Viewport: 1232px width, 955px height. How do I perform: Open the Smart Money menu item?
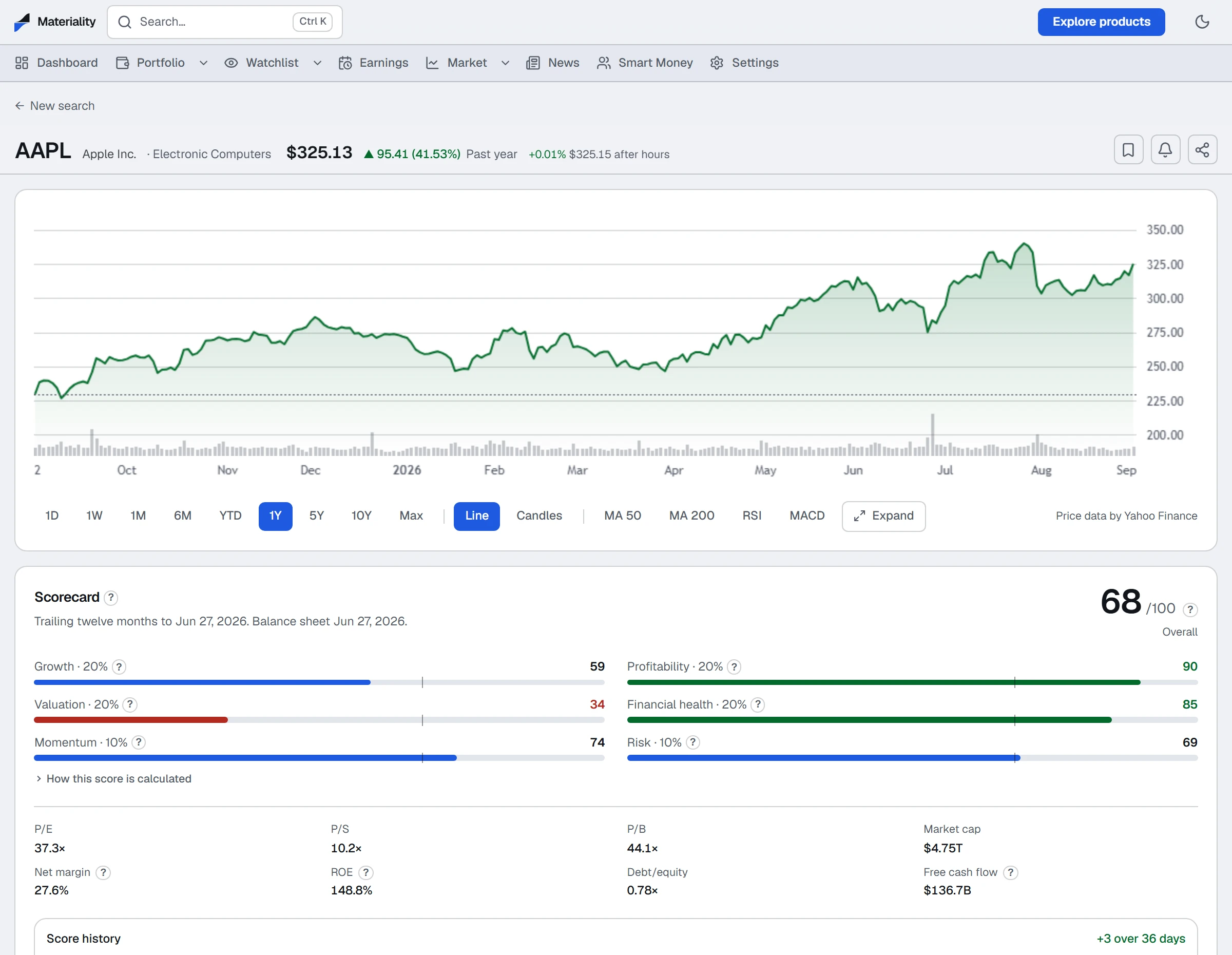point(645,63)
